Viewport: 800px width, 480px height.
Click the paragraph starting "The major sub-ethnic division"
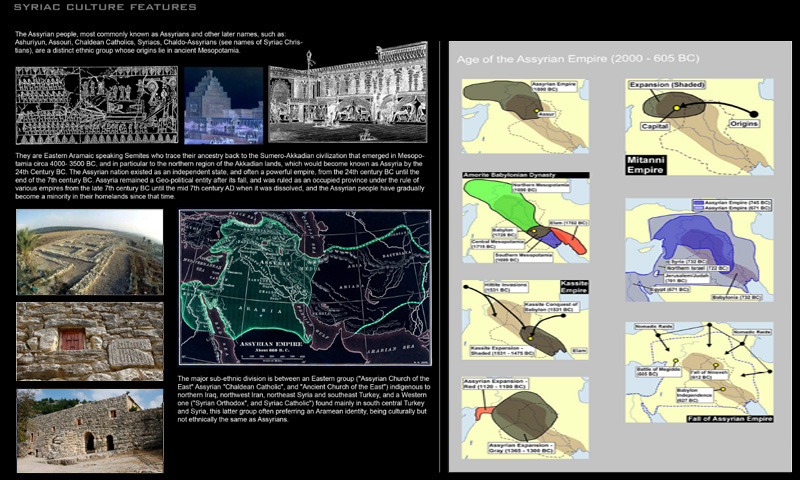[304, 399]
